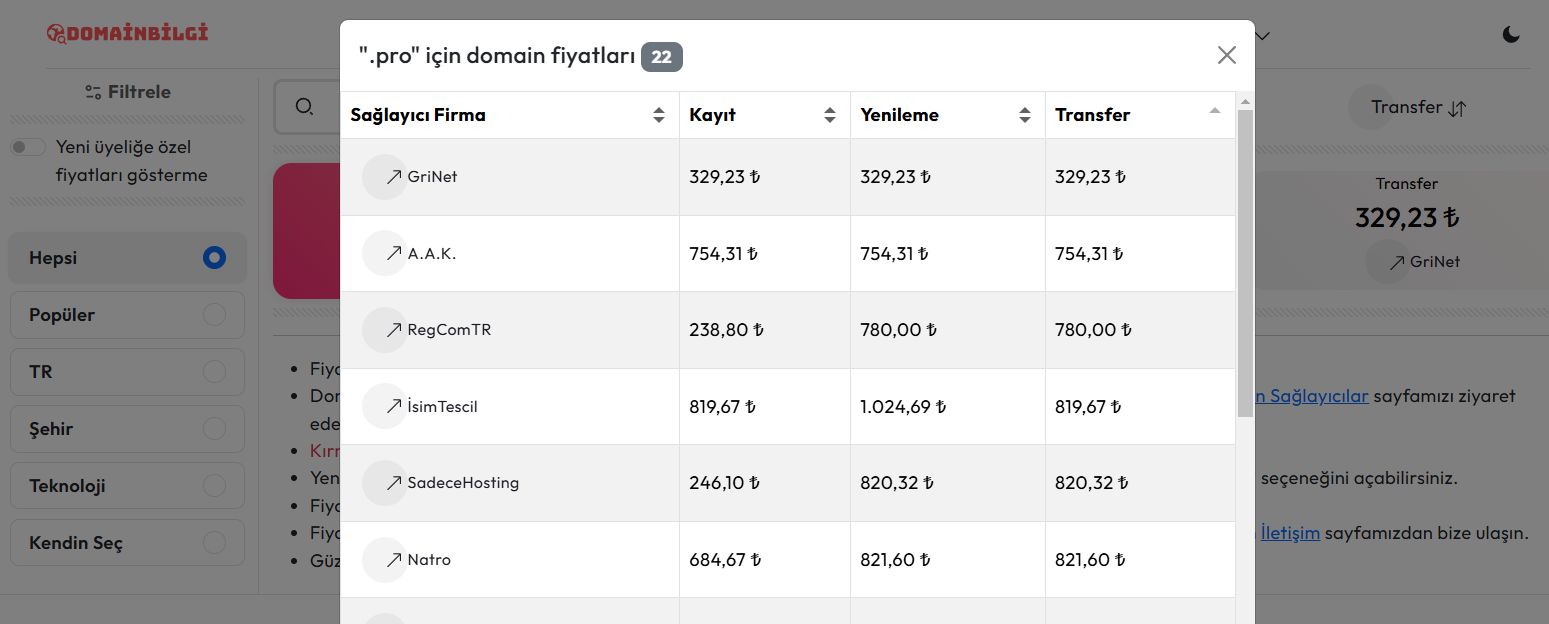Click the dialog vertical scrollbar thumb
The image size is (1549, 624).
tap(1245, 263)
